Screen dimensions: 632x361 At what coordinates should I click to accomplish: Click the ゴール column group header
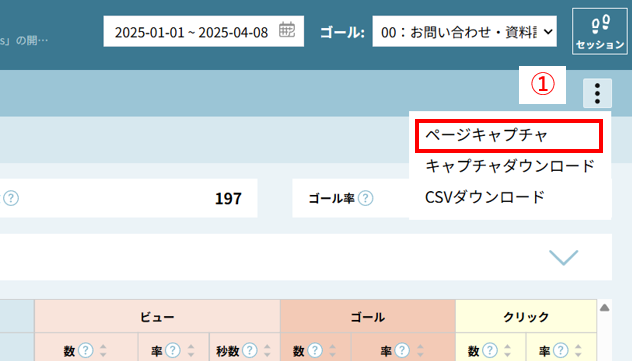[x=368, y=317]
